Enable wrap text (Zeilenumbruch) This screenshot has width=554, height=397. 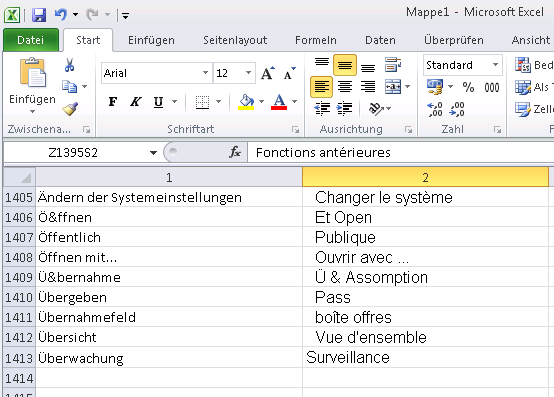[x=393, y=65]
